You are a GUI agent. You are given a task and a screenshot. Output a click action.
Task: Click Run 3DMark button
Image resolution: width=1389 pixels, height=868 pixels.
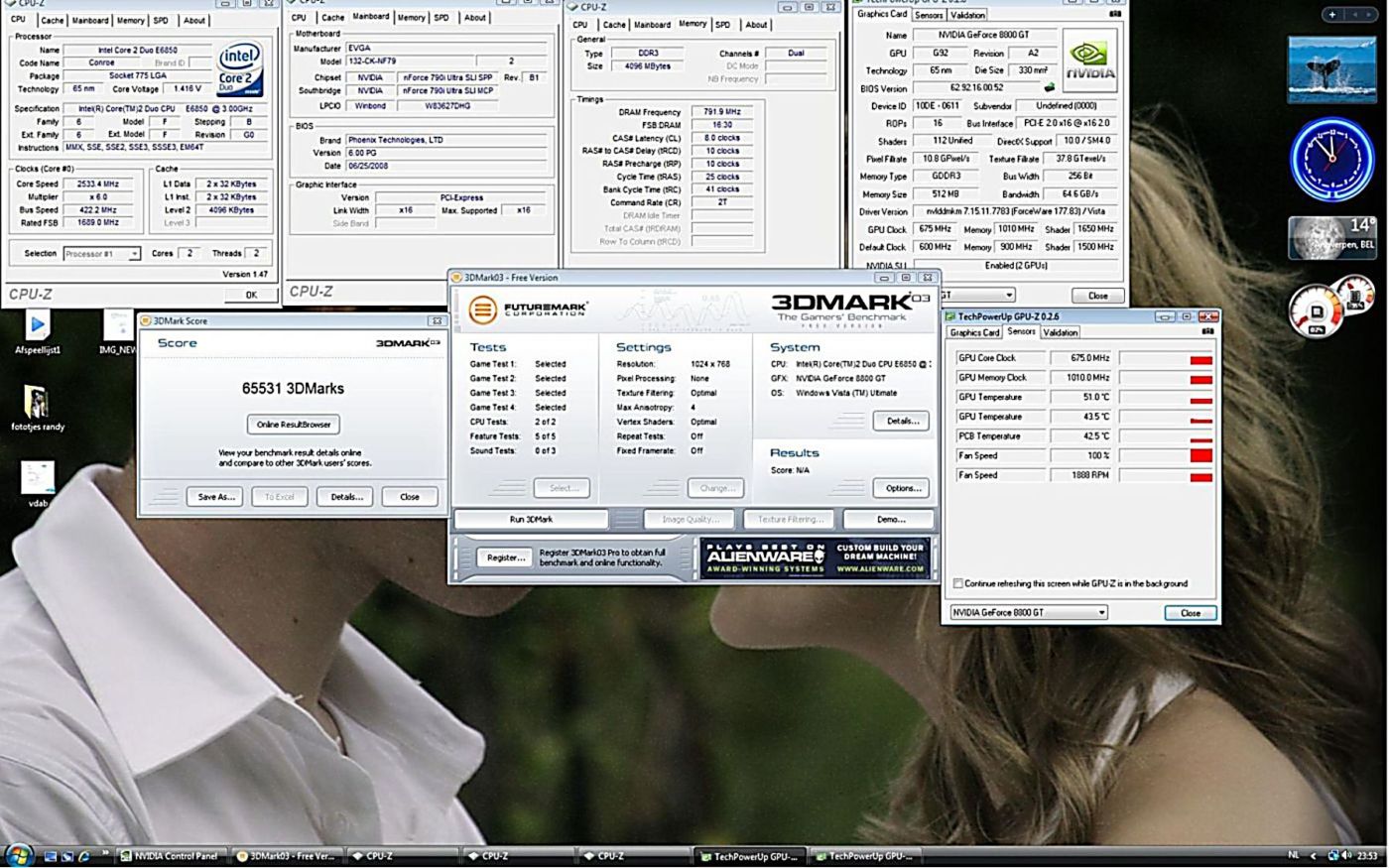[532, 519]
